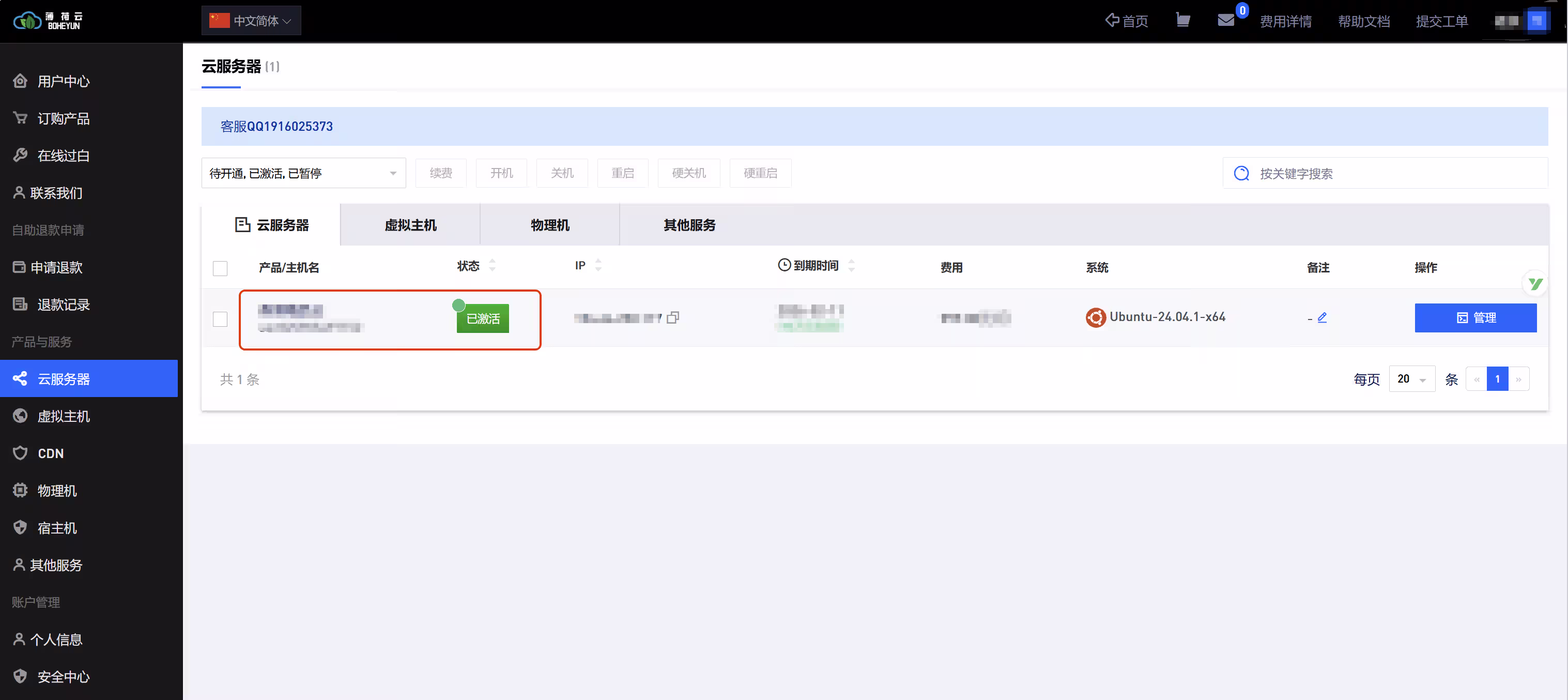Click the search magnifier icon
This screenshot has width=1568, height=700.
pyautogui.click(x=1241, y=174)
